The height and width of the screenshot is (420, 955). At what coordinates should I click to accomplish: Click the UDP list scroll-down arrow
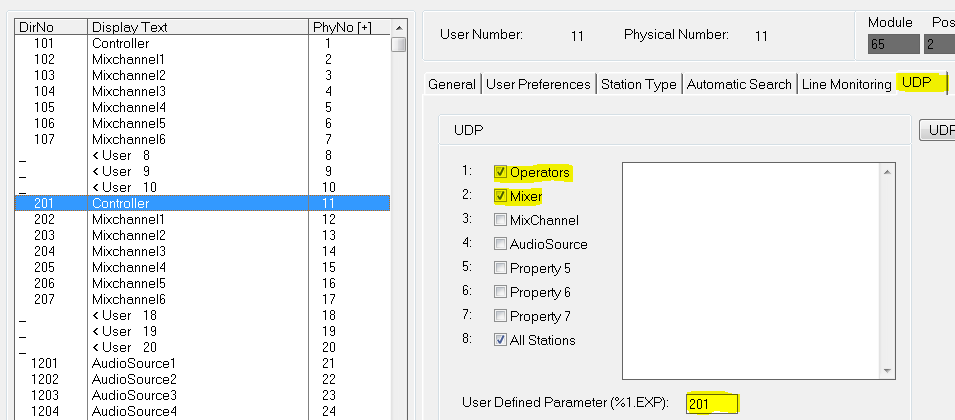click(x=886, y=370)
